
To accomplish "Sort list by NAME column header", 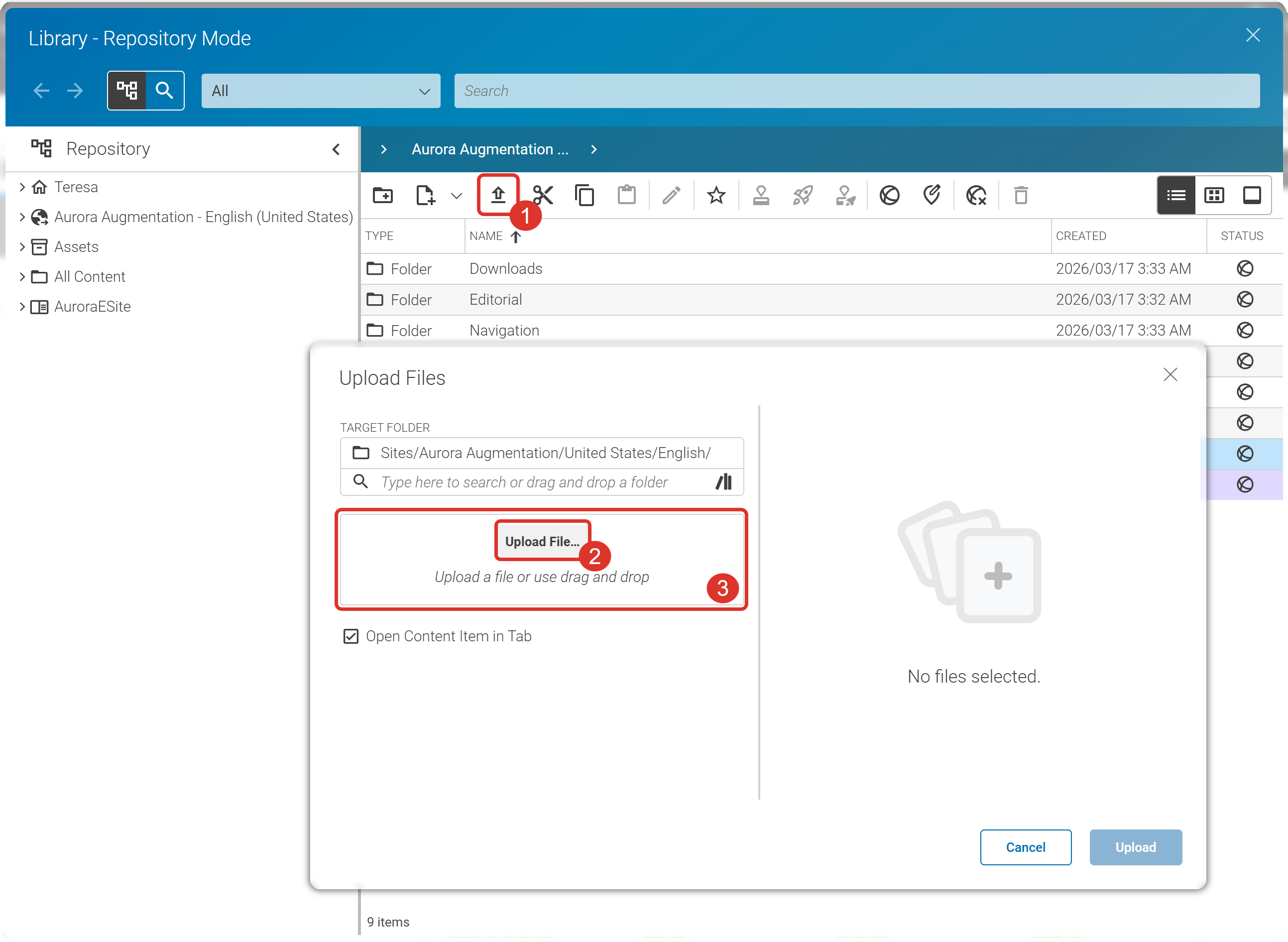I will [486, 236].
